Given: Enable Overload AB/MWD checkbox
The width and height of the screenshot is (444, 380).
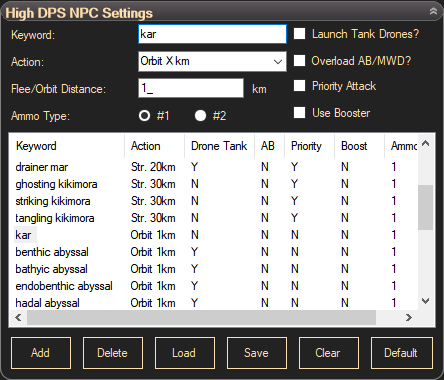Looking at the screenshot, I should tap(299, 61).
